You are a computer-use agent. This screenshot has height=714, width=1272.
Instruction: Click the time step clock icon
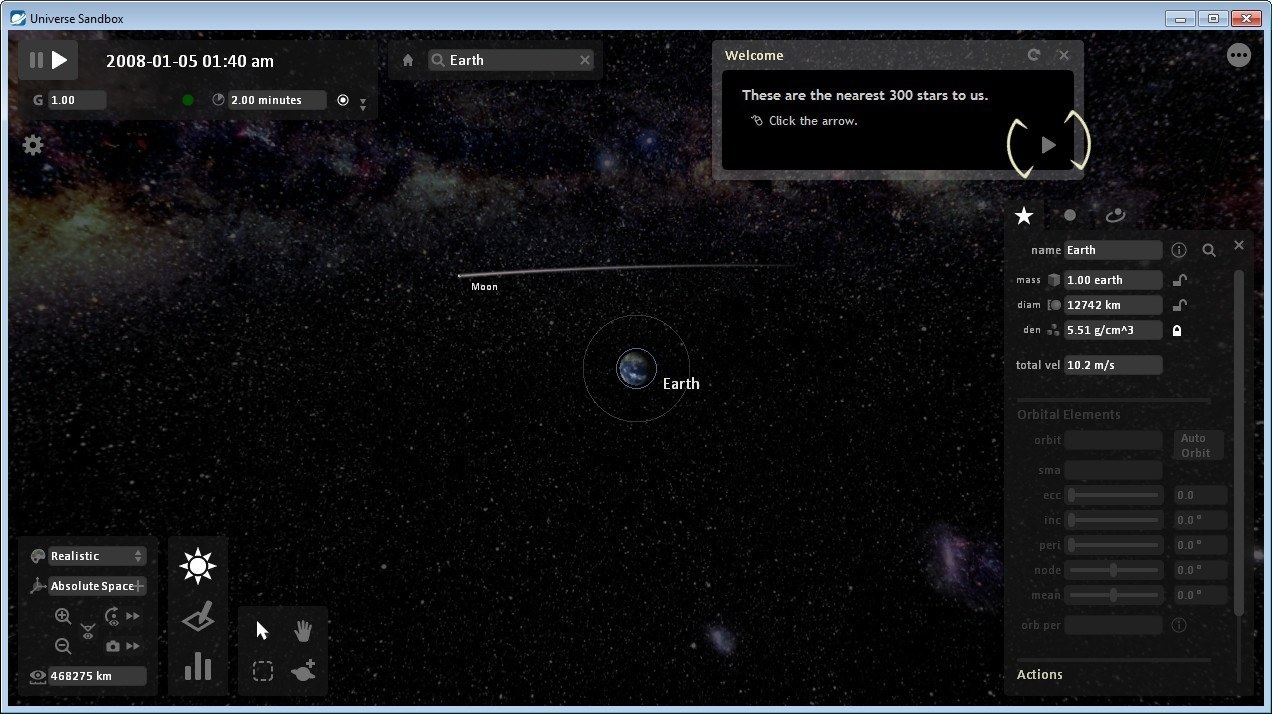[x=219, y=100]
